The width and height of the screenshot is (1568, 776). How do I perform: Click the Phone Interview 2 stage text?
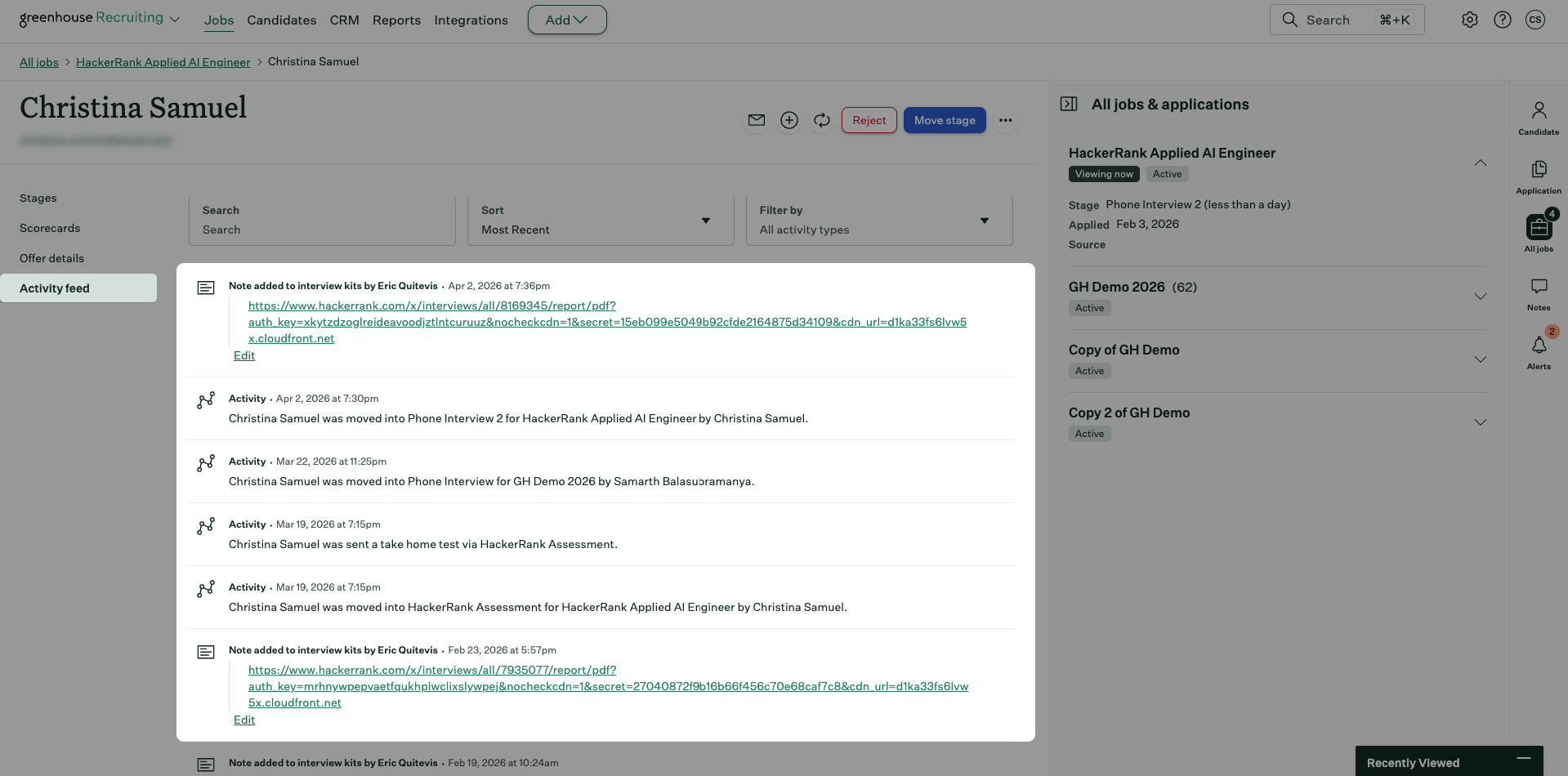[1198, 204]
